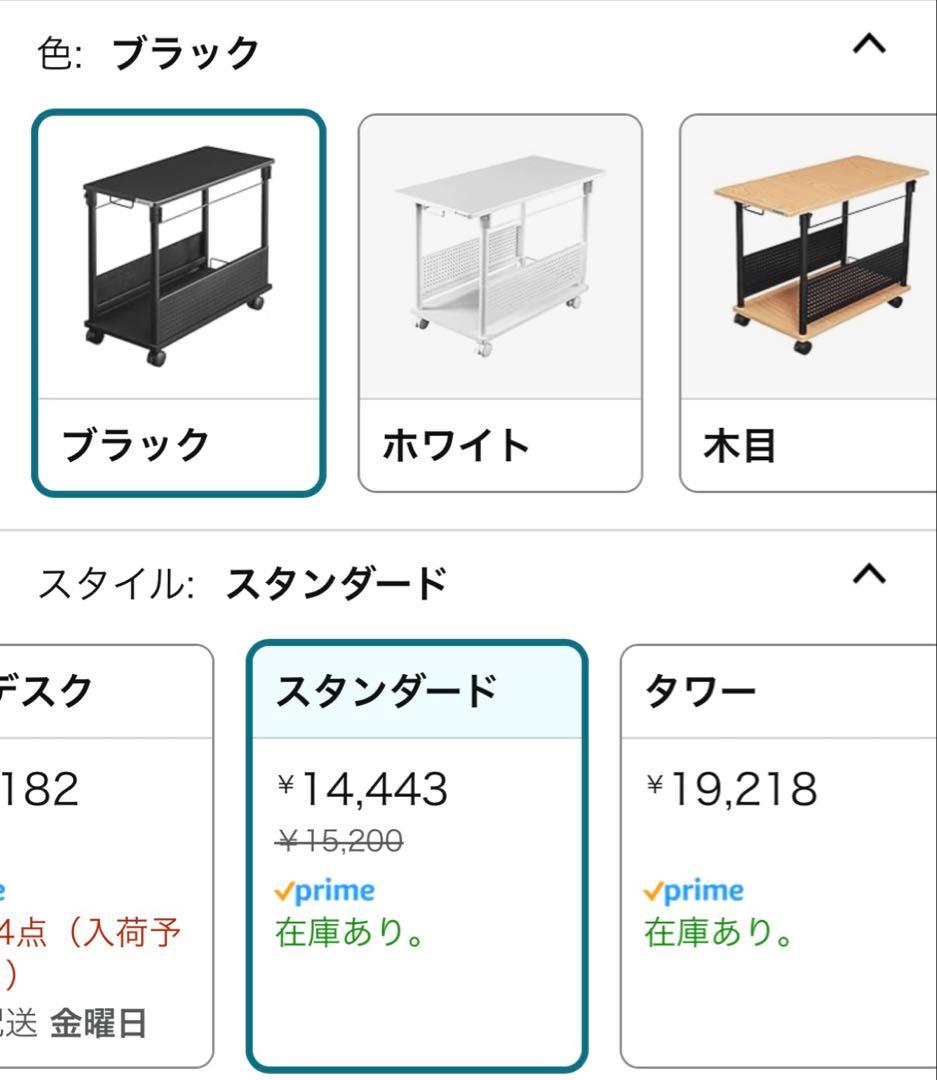Choose the ホワイト color label

tap(456, 445)
